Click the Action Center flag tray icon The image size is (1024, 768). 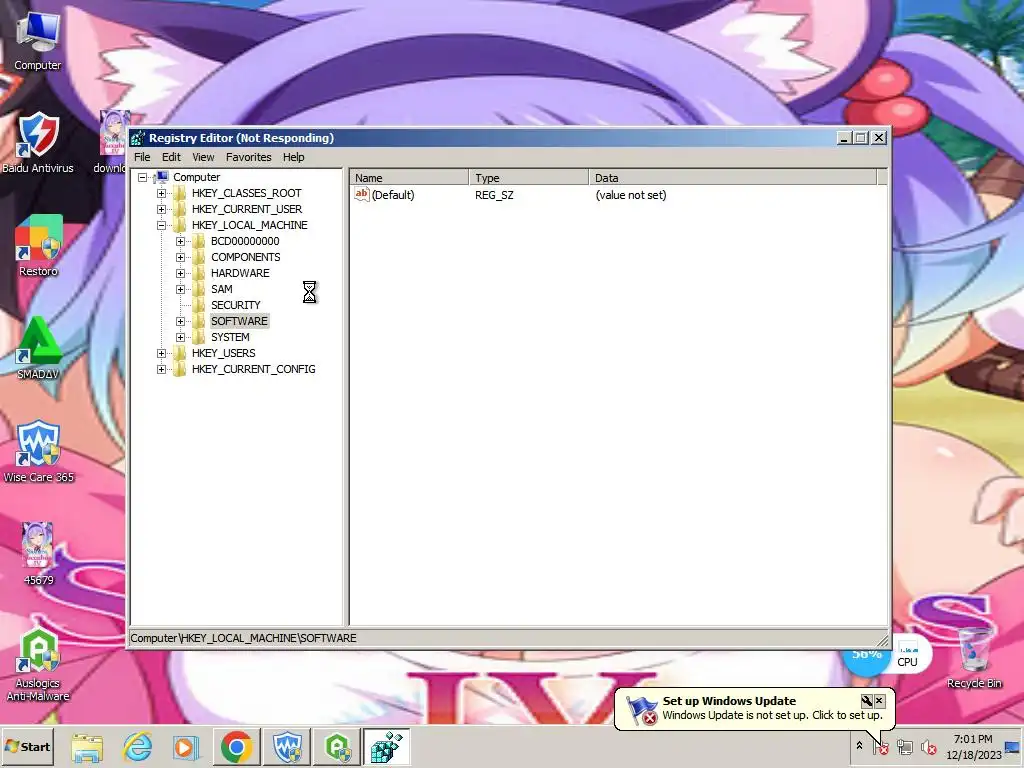point(880,746)
